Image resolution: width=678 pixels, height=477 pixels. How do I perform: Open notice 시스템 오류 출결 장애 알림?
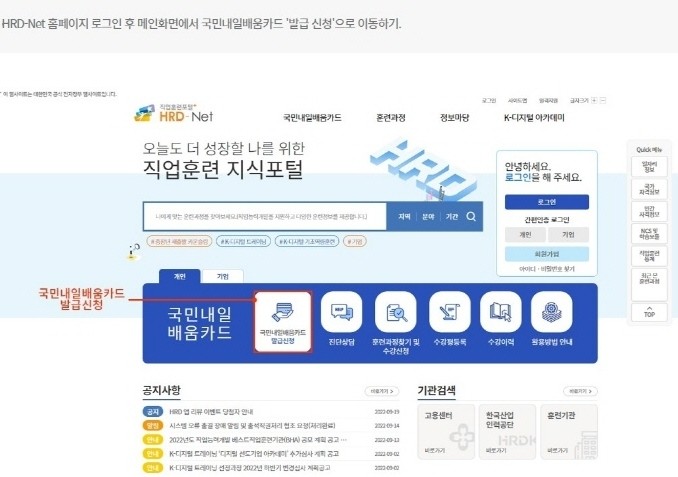252,426
